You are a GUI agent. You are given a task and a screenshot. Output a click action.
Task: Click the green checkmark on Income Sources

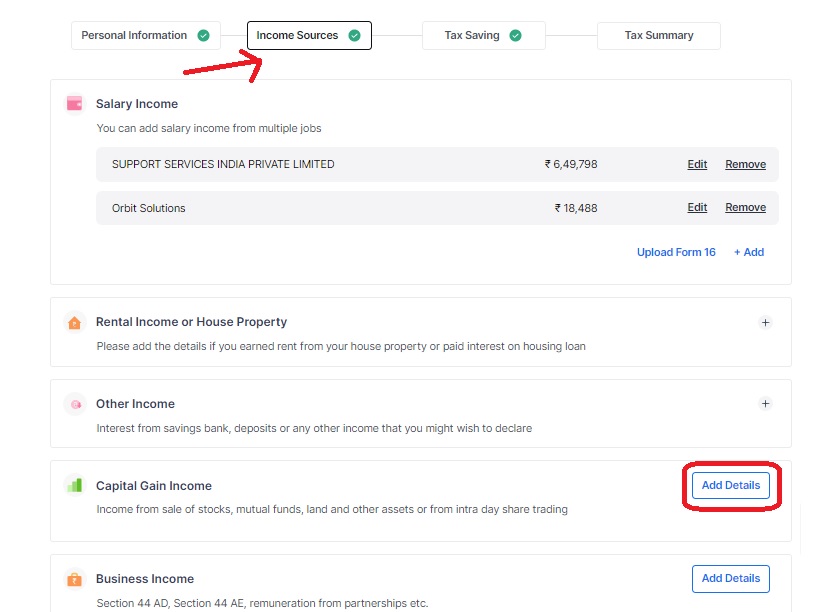click(x=352, y=34)
